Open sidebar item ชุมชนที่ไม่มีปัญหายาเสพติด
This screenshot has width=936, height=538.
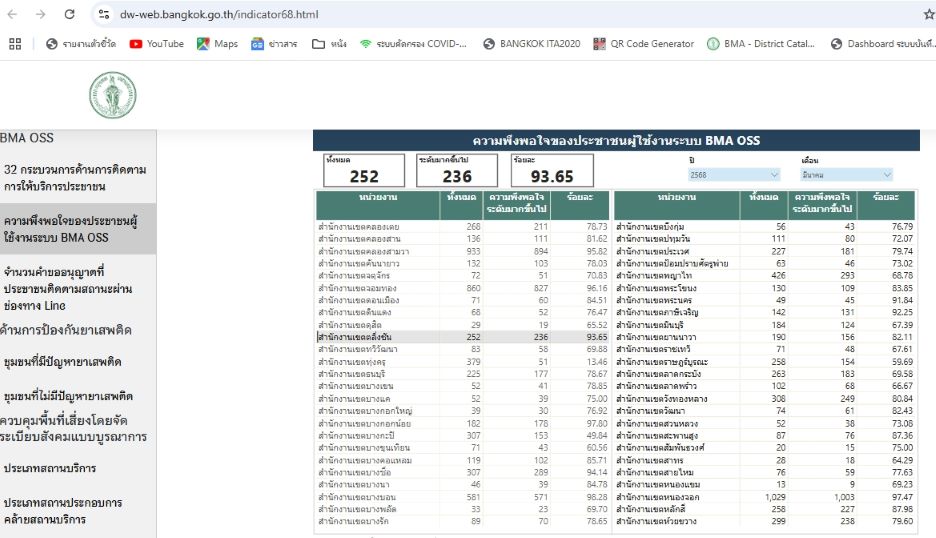coord(68,396)
